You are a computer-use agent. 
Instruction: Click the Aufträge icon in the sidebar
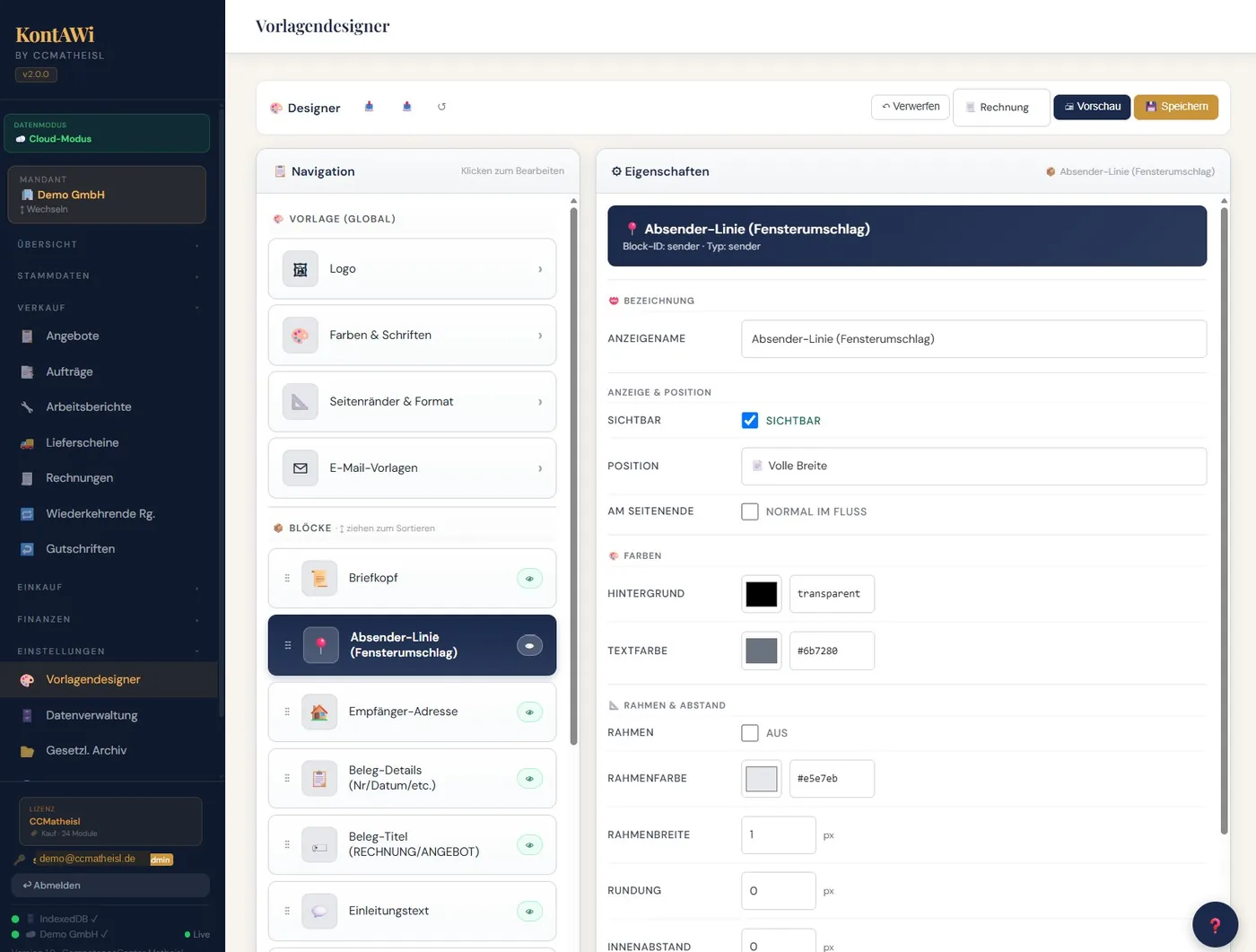[27, 371]
